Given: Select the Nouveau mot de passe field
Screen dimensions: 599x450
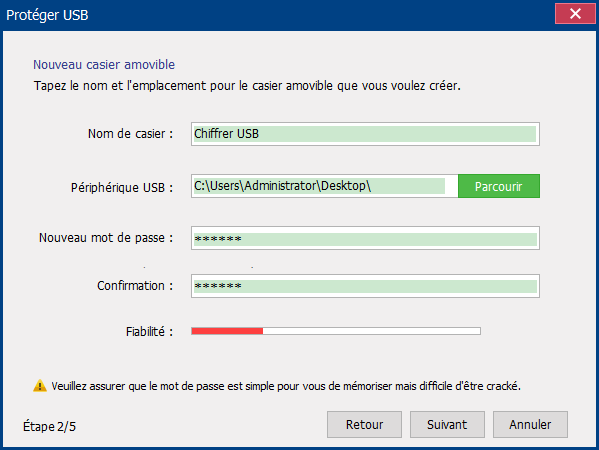Looking at the screenshot, I should point(365,238).
